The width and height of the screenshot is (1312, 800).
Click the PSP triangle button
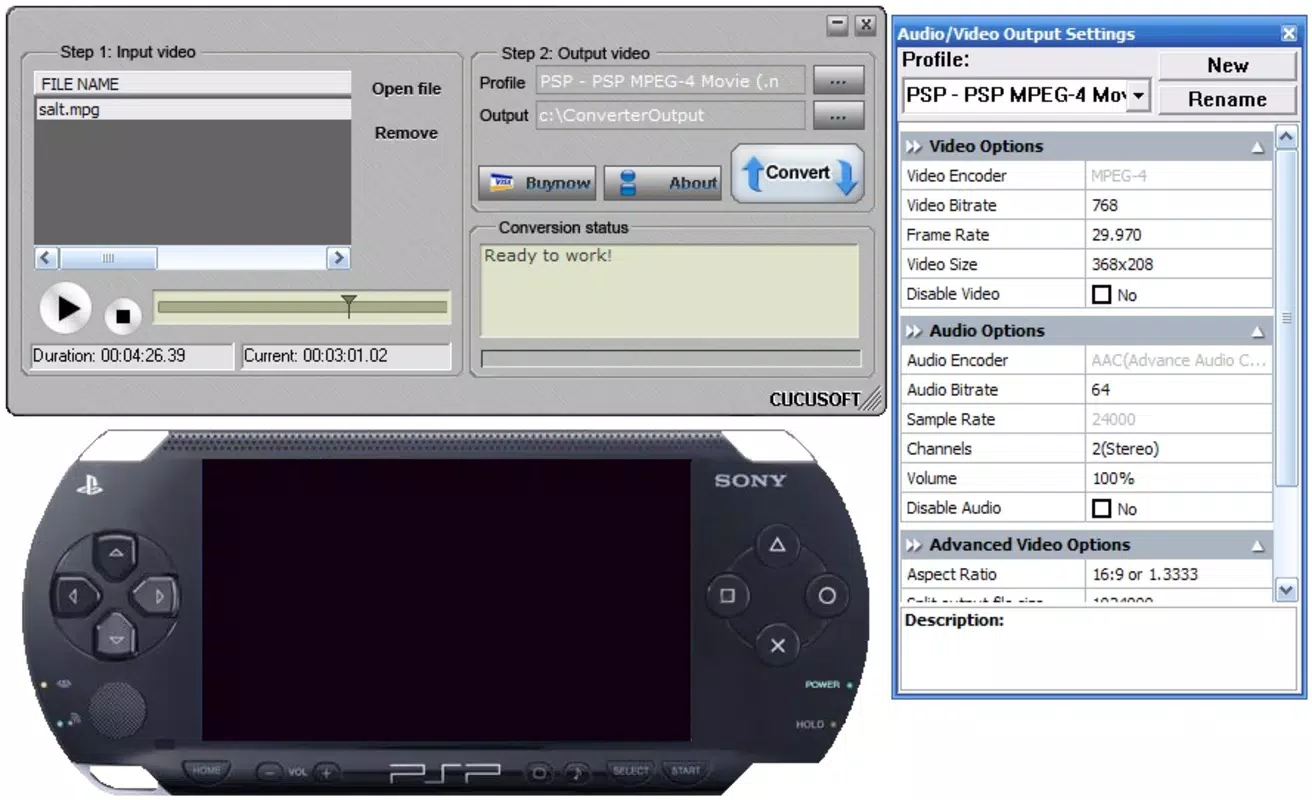(777, 545)
